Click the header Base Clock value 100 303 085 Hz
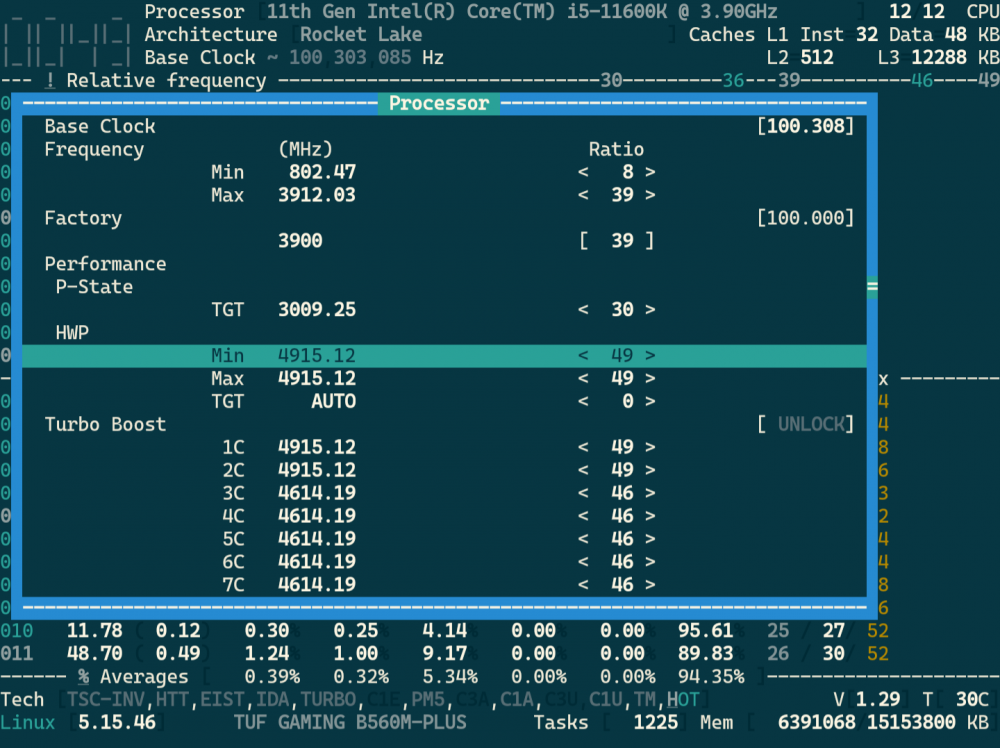The height and width of the screenshot is (748, 1000). tap(366, 57)
